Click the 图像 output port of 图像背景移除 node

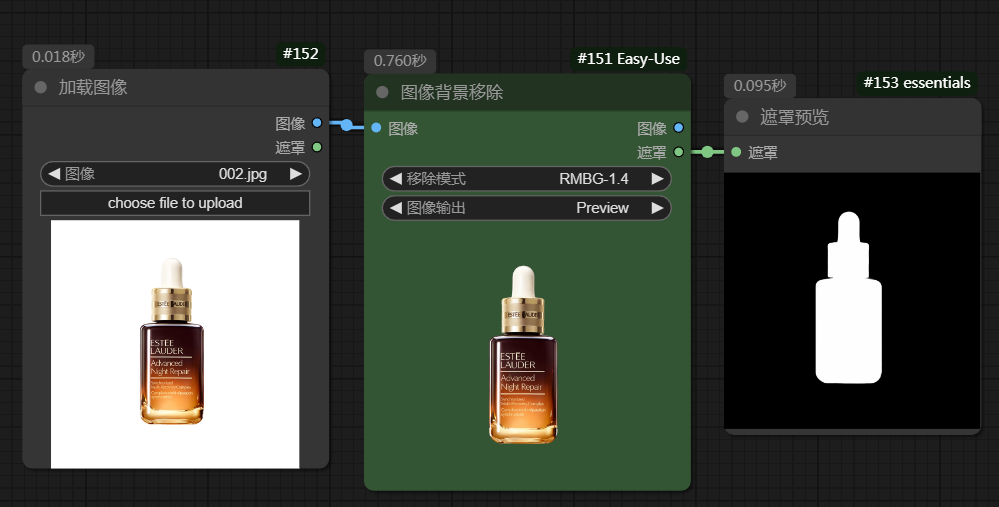click(x=678, y=128)
